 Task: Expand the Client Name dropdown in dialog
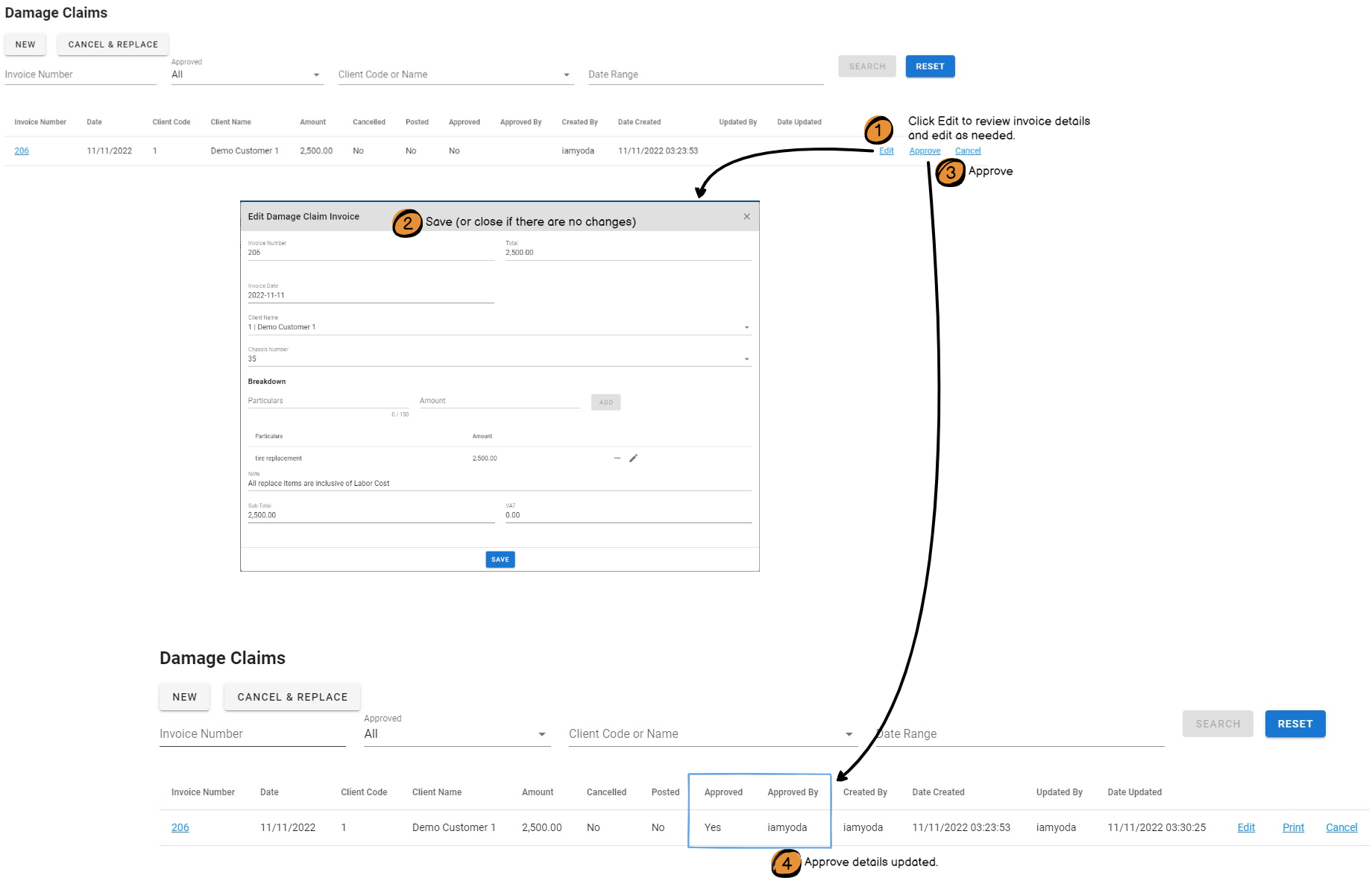[746, 327]
